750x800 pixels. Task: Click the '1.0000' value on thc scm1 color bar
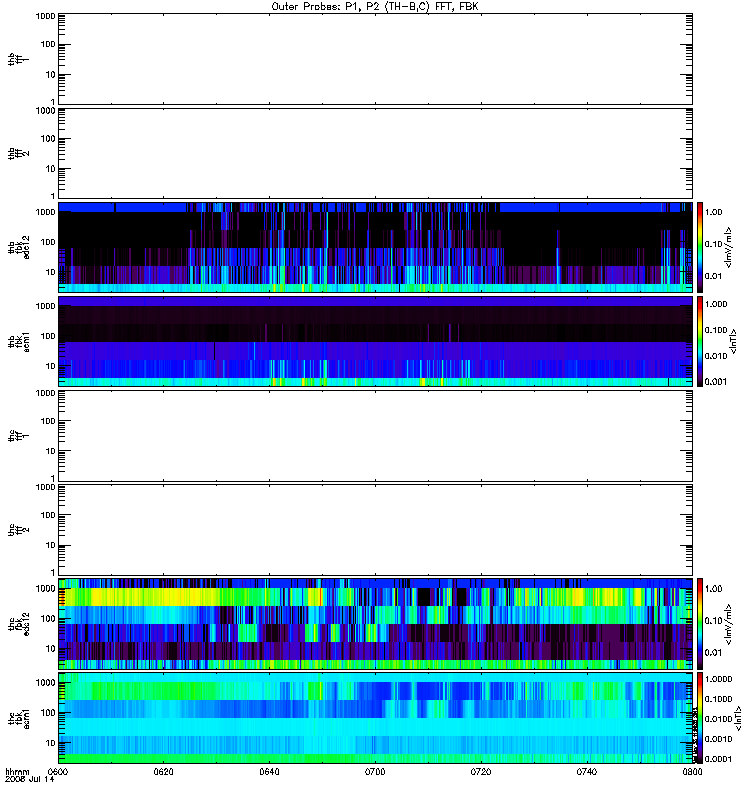718,679
